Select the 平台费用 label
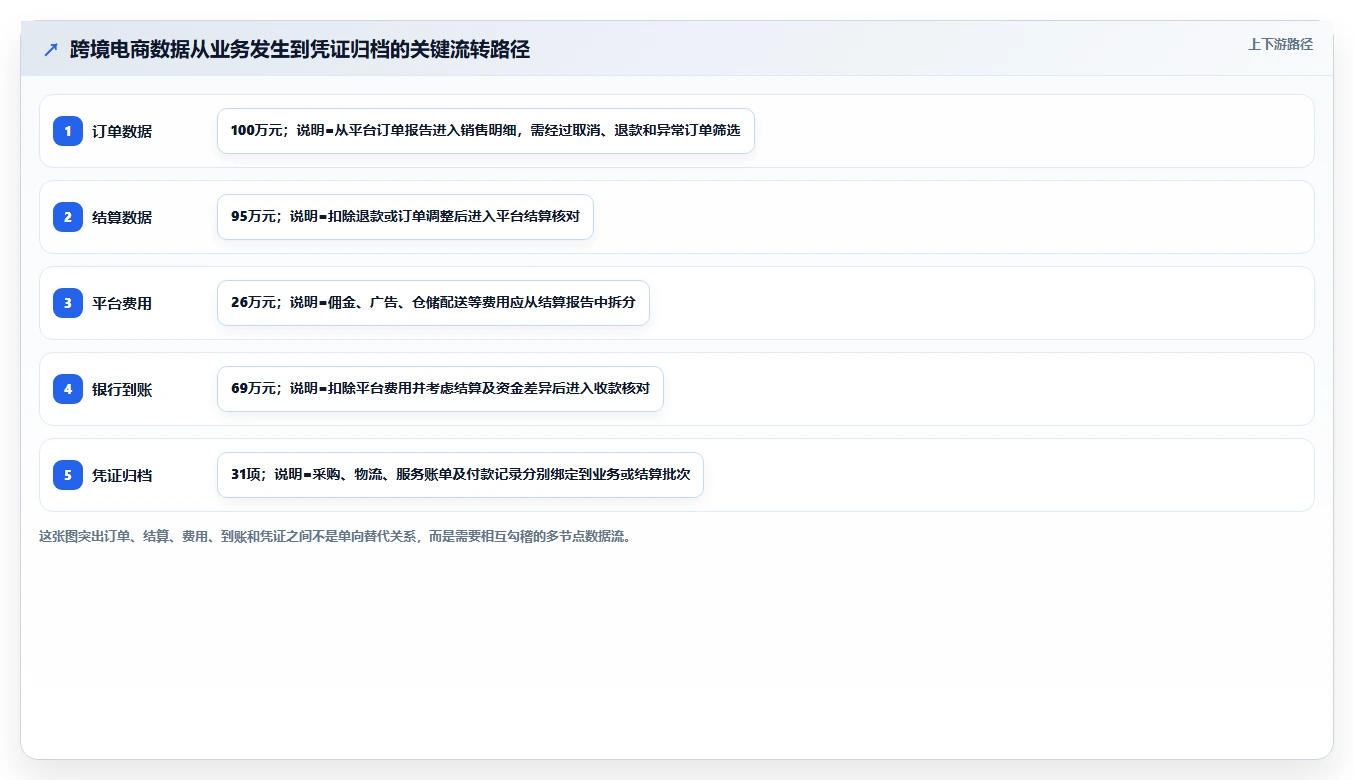The width and height of the screenshot is (1354, 780). (122, 303)
